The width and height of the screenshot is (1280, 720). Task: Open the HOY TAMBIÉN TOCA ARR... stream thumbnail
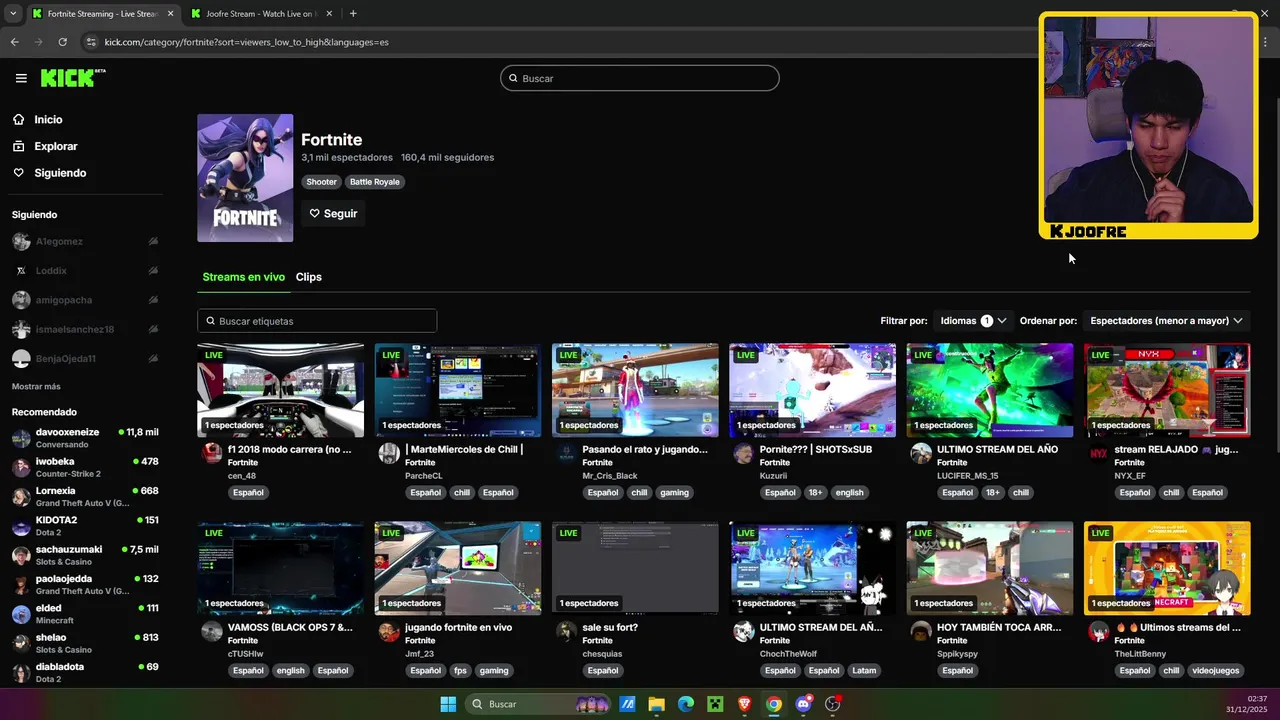pyautogui.click(x=990, y=568)
